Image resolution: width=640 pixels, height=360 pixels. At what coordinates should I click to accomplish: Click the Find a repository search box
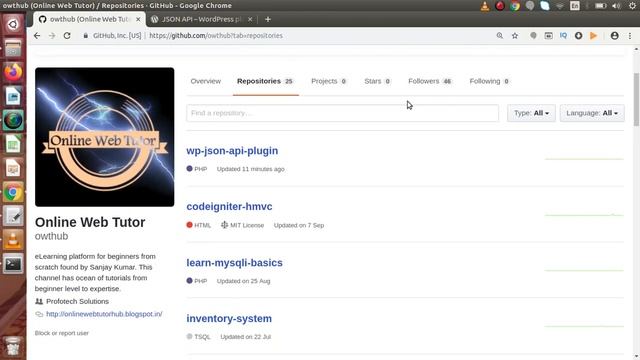tap(342, 113)
